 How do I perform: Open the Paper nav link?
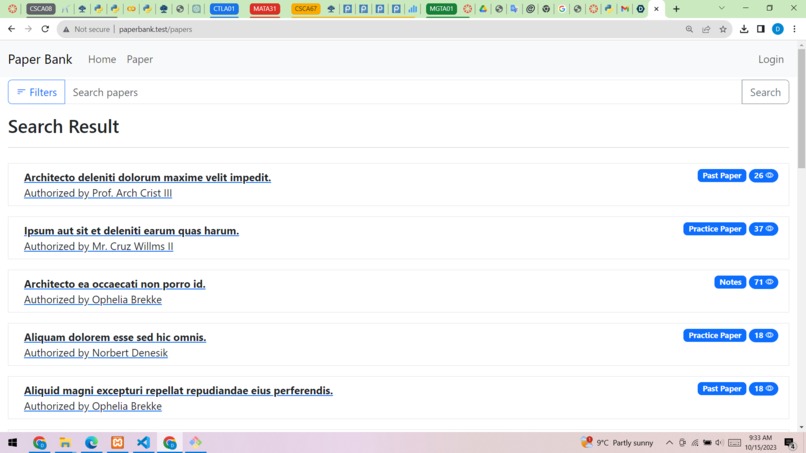point(140,59)
